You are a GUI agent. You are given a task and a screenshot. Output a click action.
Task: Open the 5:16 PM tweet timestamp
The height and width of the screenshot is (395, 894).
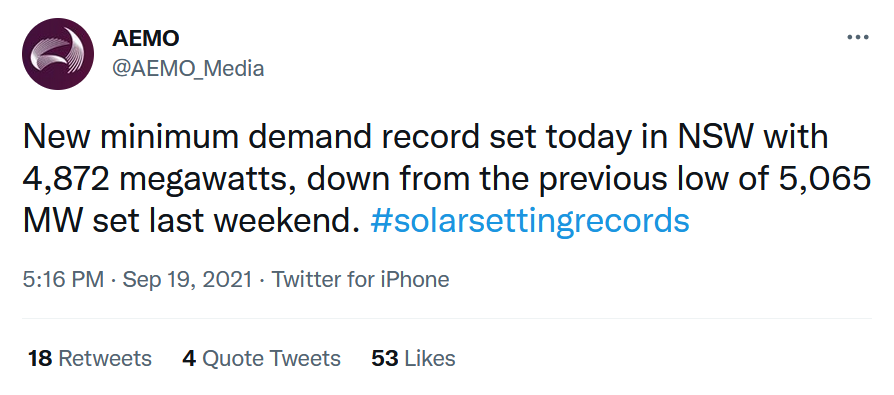(63, 279)
